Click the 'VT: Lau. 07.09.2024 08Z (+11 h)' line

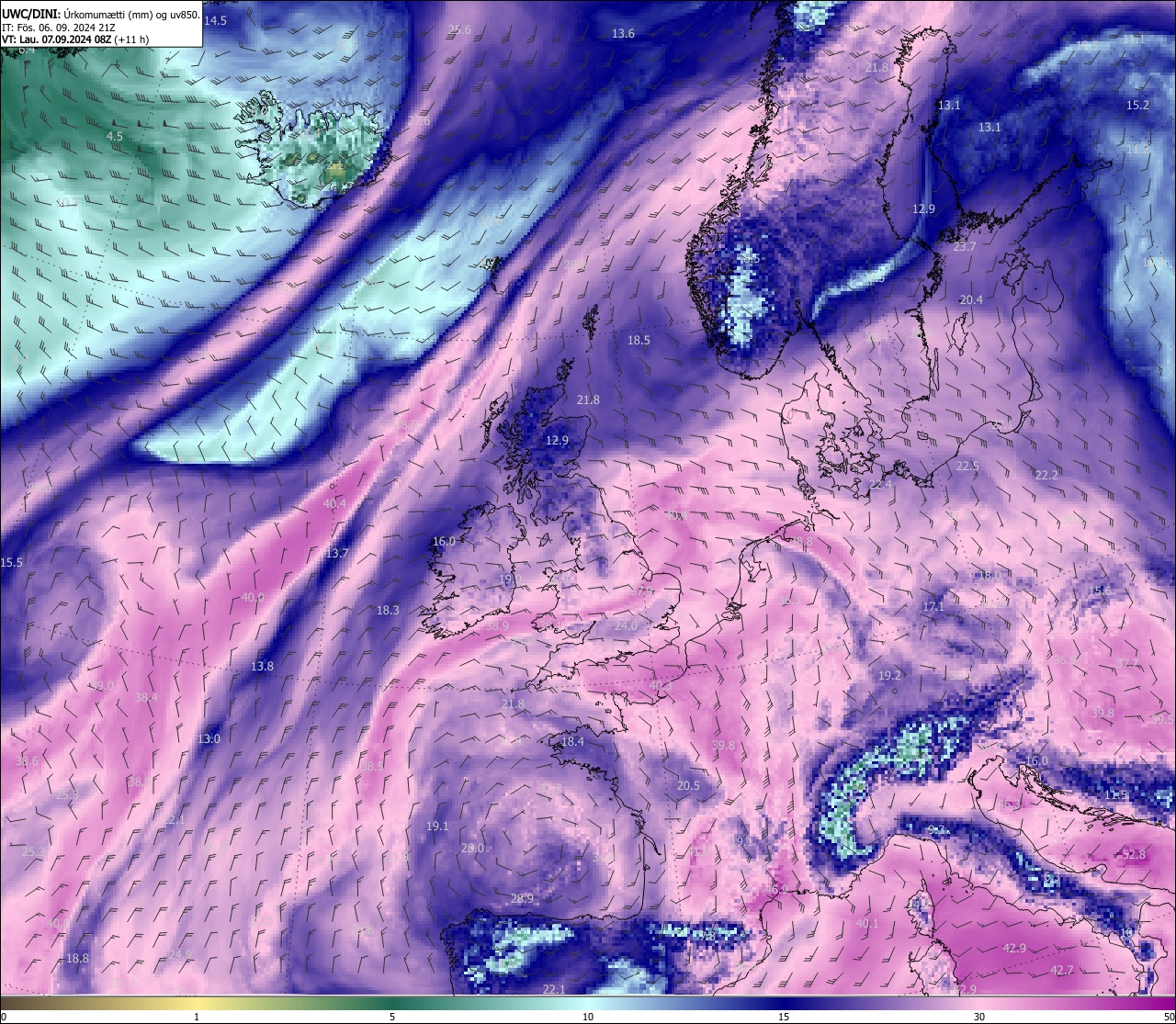75,39
